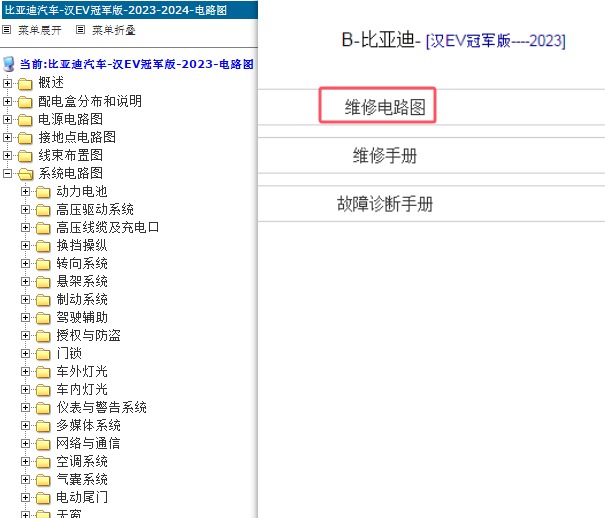605x518 pixels.
Task: Expand the 配电盒分布和说明 node
Action: pos(7,101)
